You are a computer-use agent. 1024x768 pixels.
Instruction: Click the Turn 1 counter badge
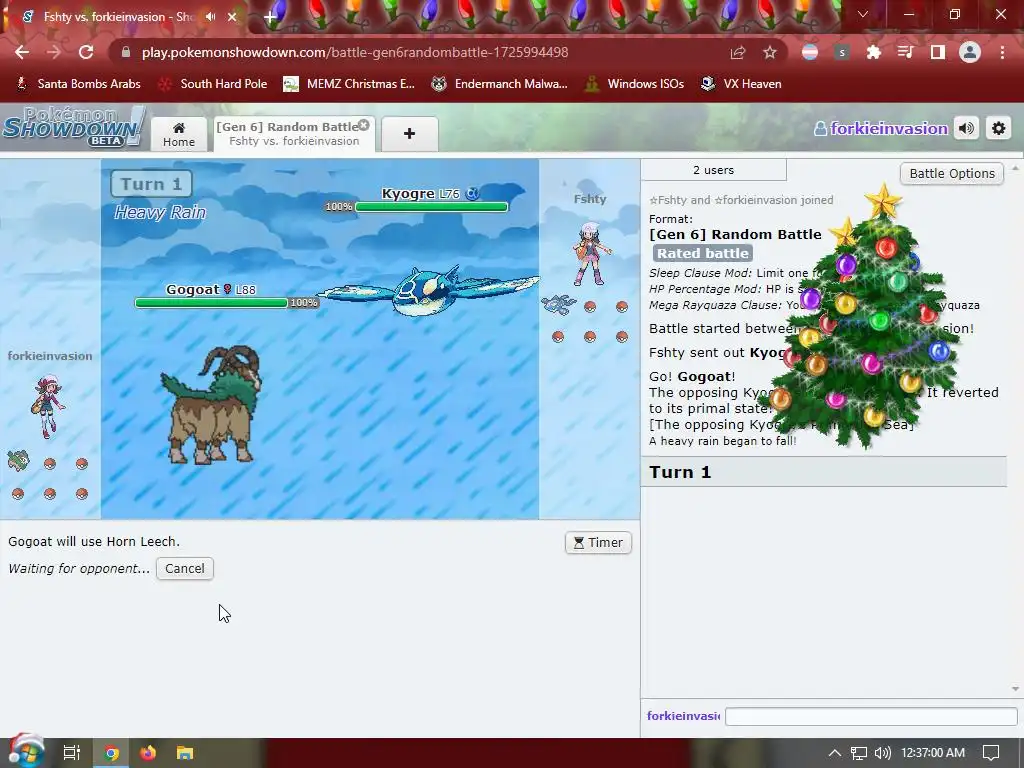pos(152,184)
